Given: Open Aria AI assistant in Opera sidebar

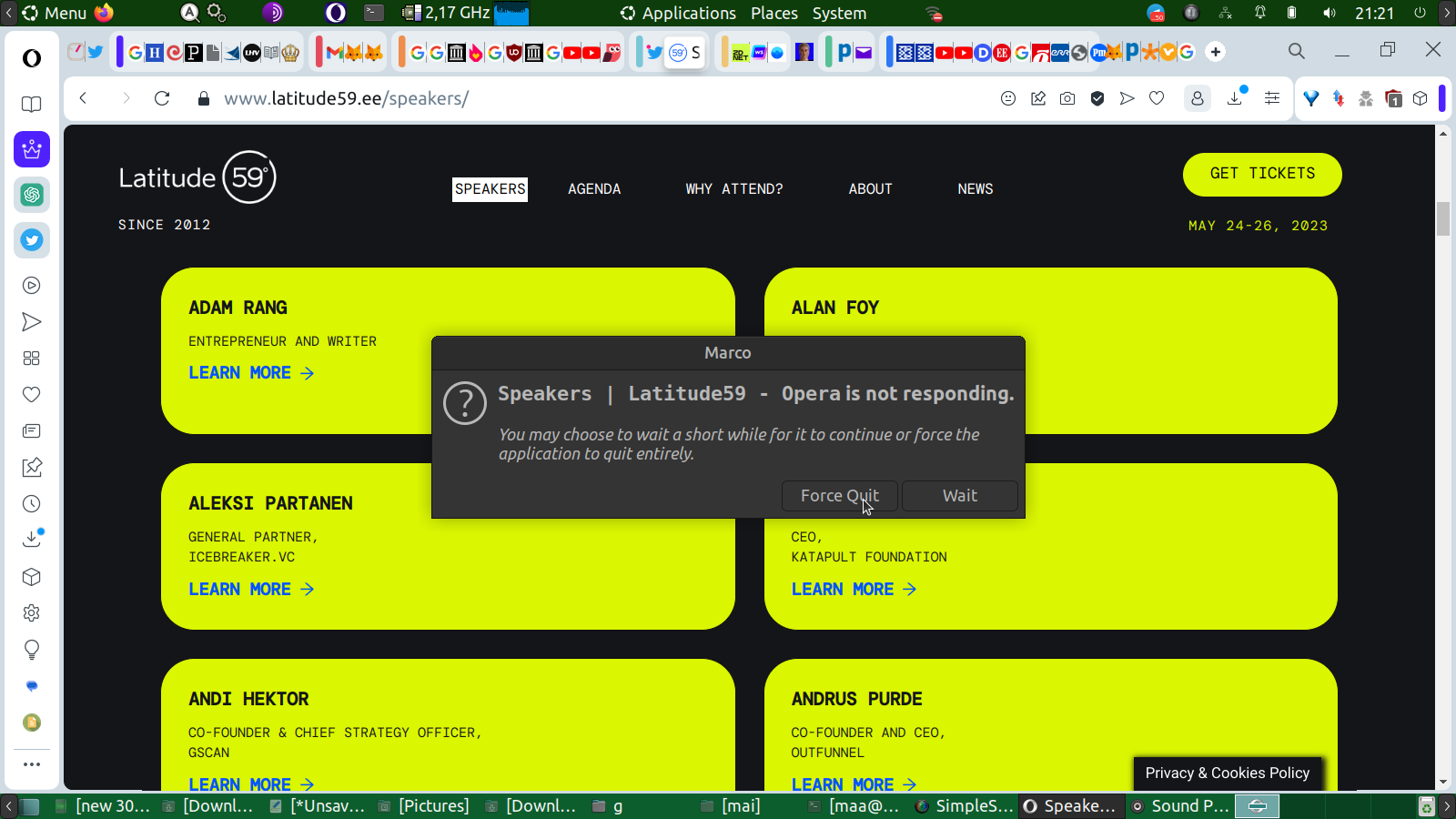Looking at the screenshot, I should (32, 149).
